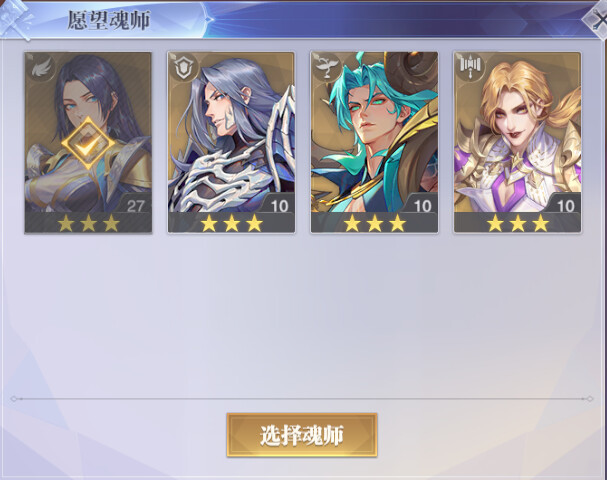The height and width of the screenshot is (480, 607).
Task: Select the teal-haired horned soul master card
Action: [374, 143]
